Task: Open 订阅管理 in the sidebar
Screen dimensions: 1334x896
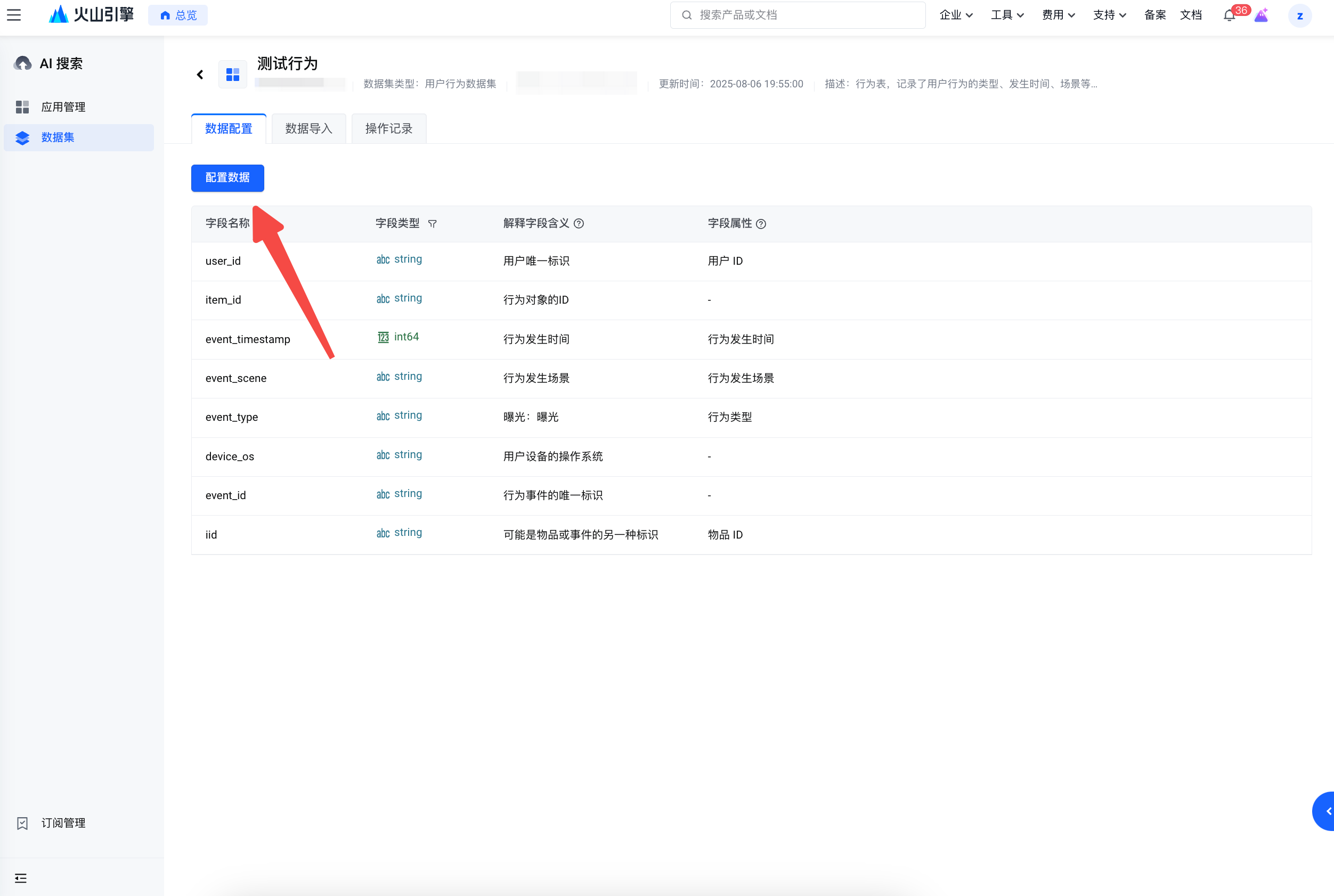Action: 63,823
